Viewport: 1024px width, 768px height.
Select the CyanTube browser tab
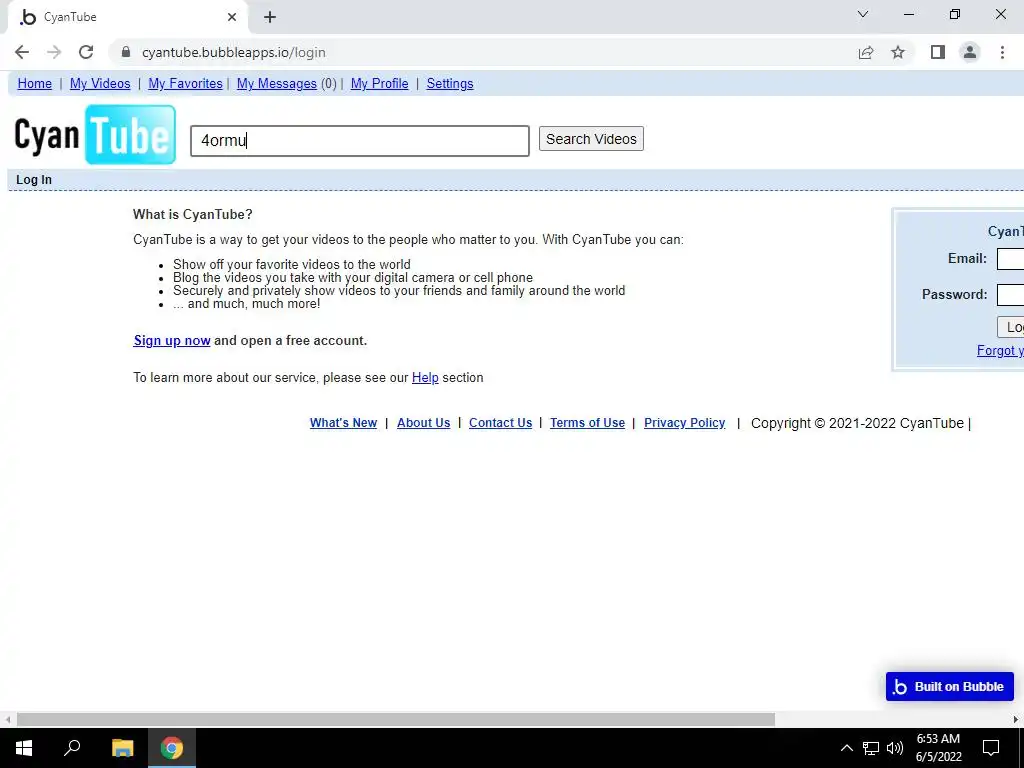127,17
